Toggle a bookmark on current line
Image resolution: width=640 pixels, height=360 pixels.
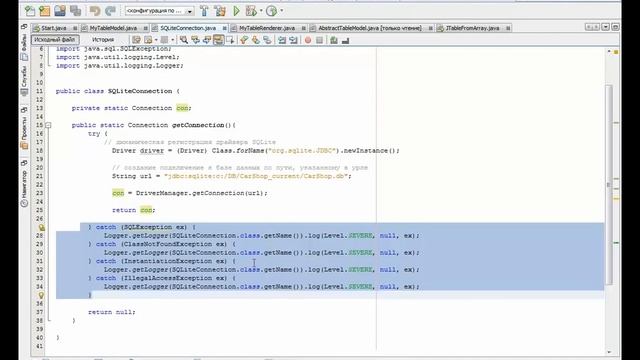pos(267,40)
